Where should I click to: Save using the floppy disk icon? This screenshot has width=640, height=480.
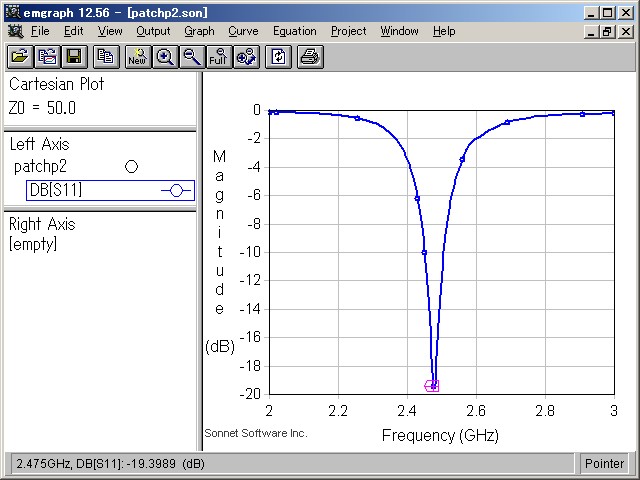pyautogui.click(x=74, y=57)
